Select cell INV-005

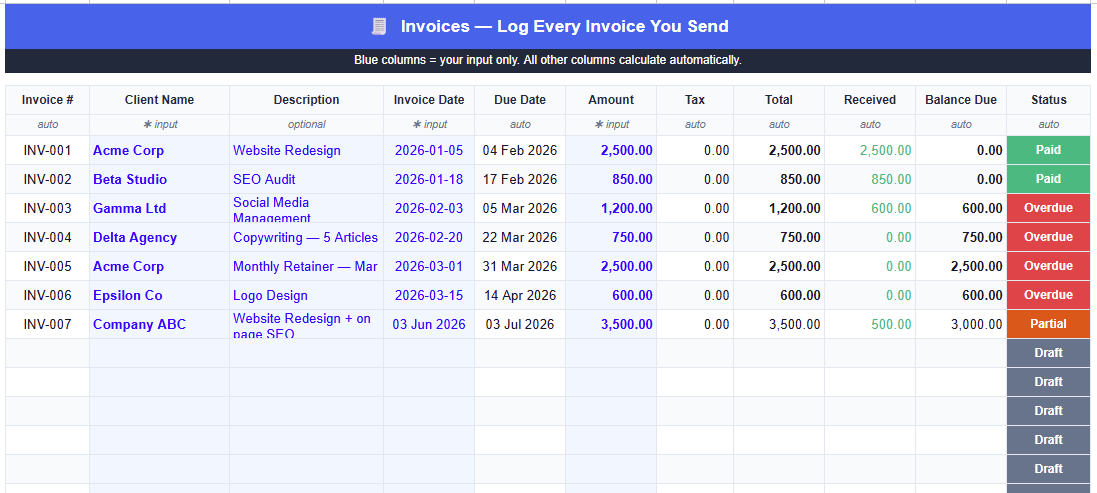(48, 266)
